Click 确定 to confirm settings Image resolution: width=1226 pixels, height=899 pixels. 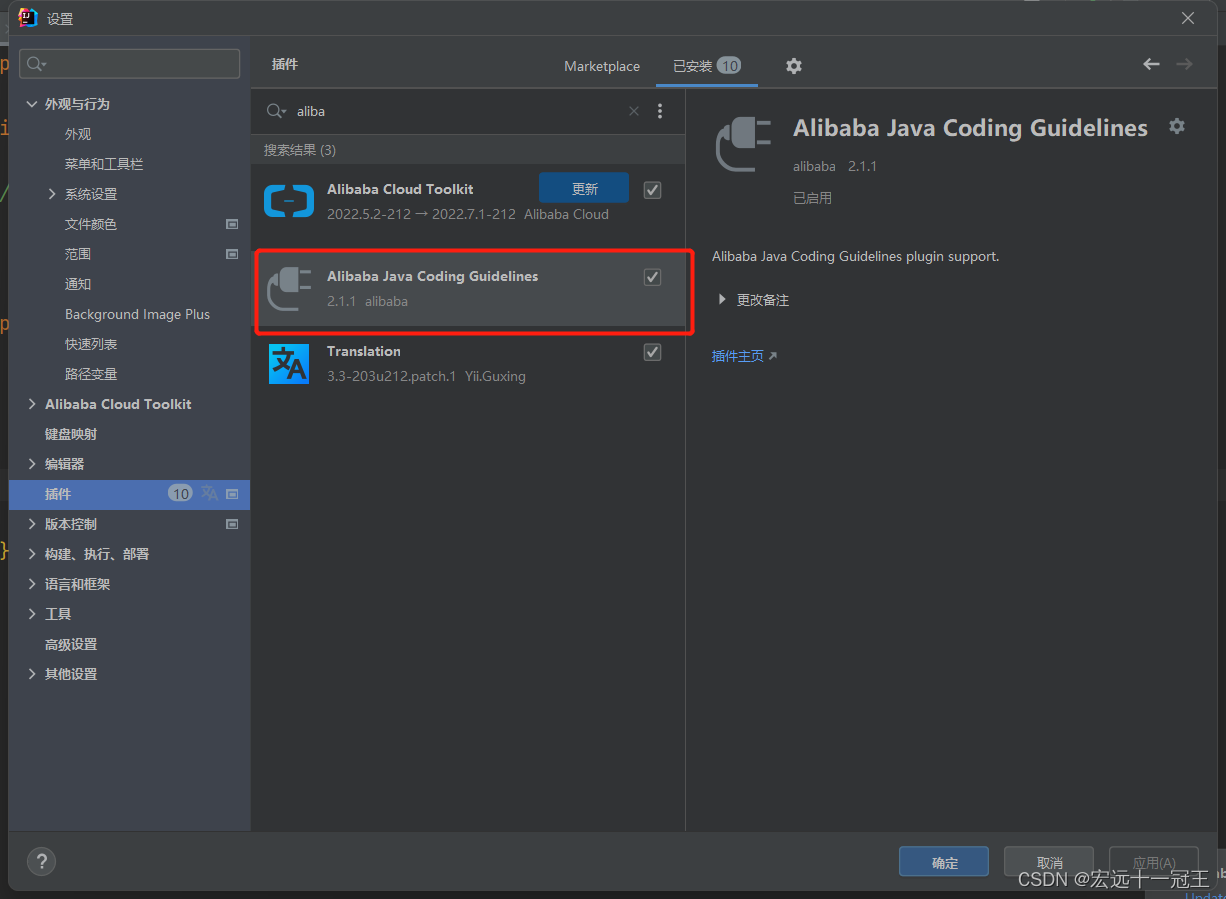944,862
